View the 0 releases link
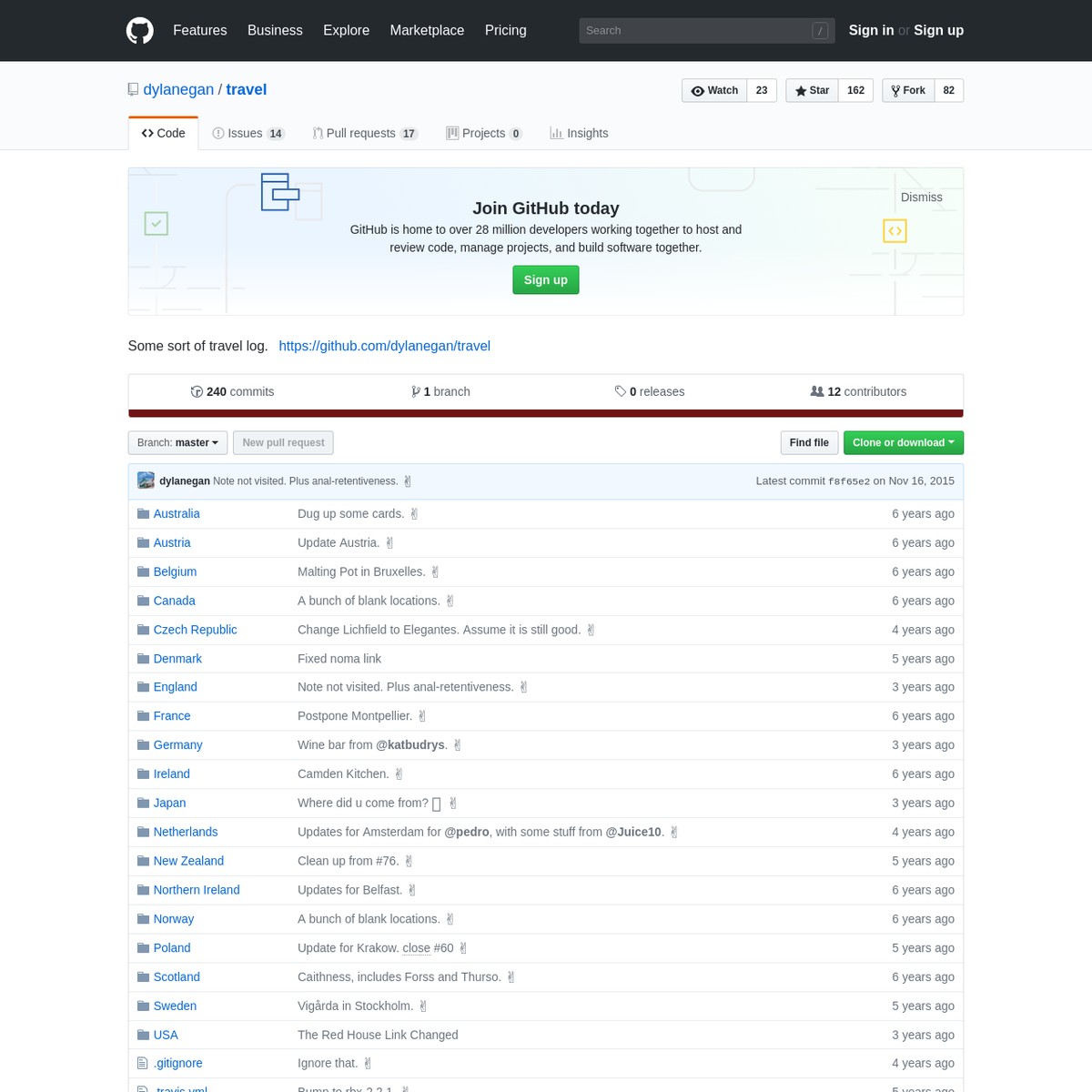This screenshot has height=1092, width=1092. coord(649,391)
